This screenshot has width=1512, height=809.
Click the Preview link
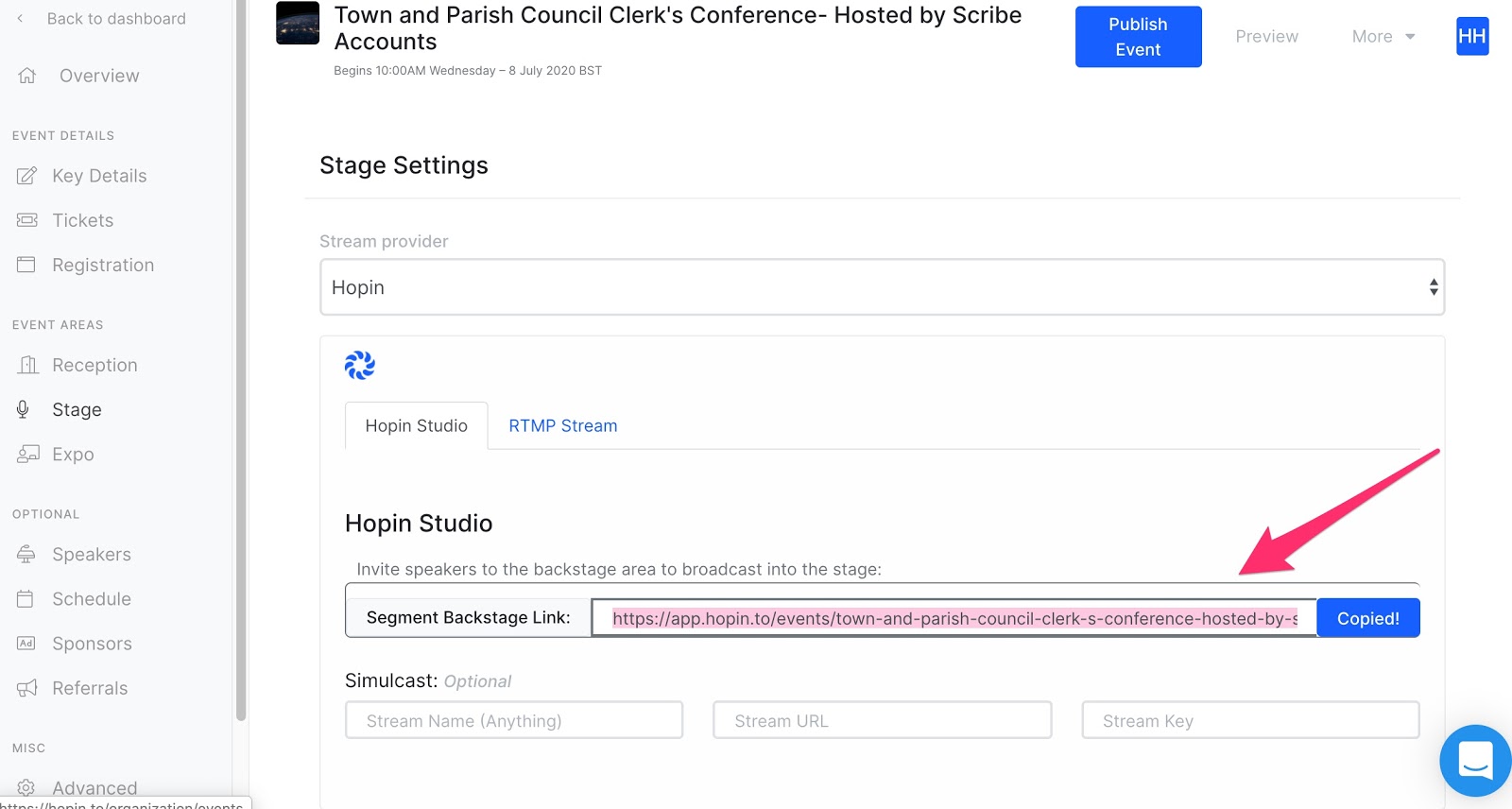point(1266,36)
